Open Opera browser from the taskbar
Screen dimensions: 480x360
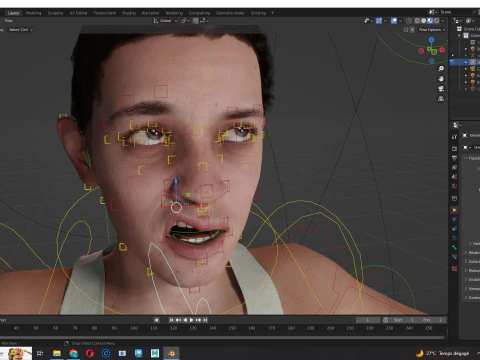tap(90, 353)
